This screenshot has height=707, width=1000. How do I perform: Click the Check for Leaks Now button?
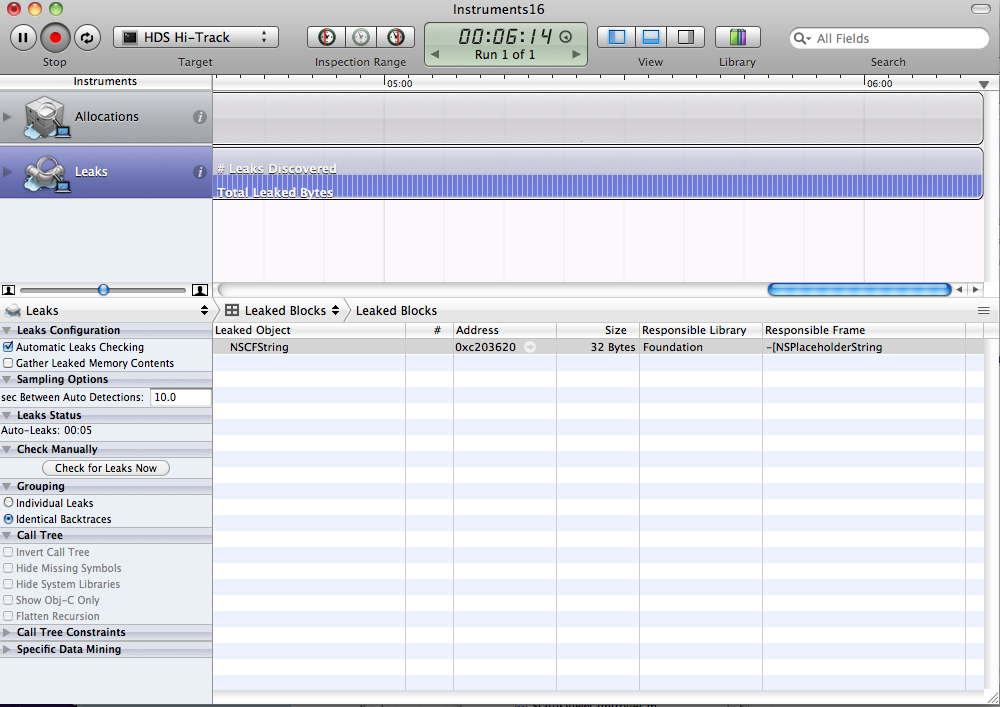pyautogui.click(x=106, y=468)
